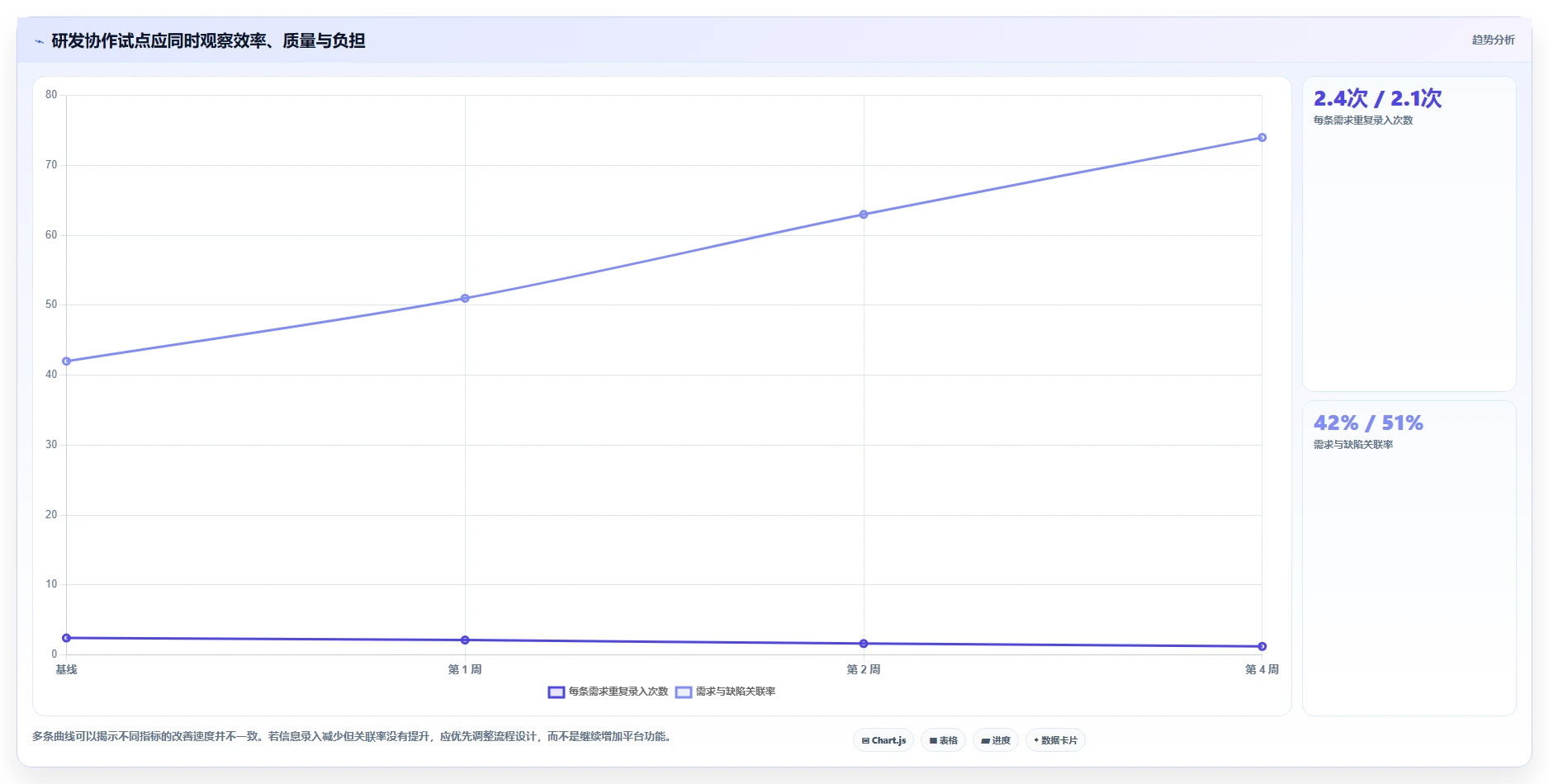
Task: Click the footnote starting with 多条曲线可以揭示
Action: point(352,736)
